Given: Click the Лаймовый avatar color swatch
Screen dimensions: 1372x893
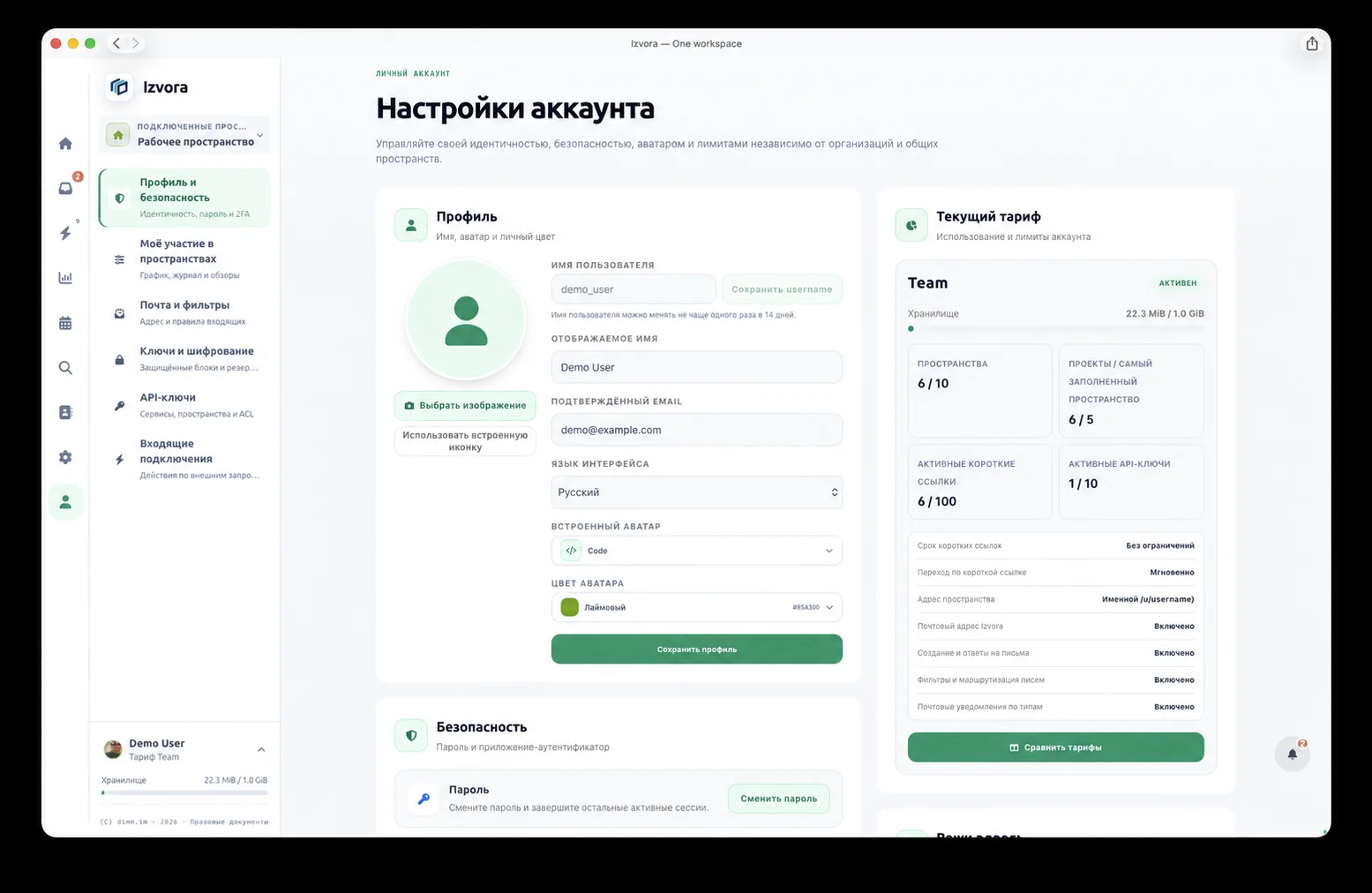Looking at the screenshot, I should [570, 607].
